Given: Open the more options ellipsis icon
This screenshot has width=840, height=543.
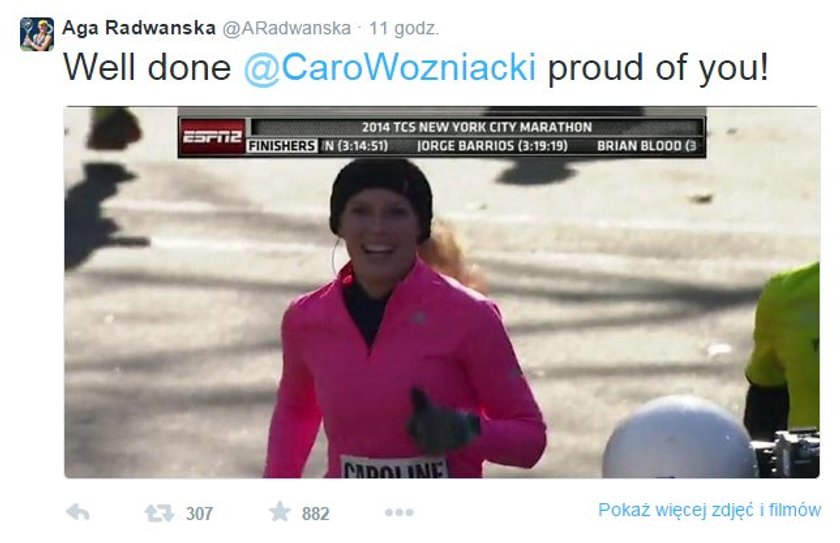Looking at the screenshot, I should click(399, 512).
